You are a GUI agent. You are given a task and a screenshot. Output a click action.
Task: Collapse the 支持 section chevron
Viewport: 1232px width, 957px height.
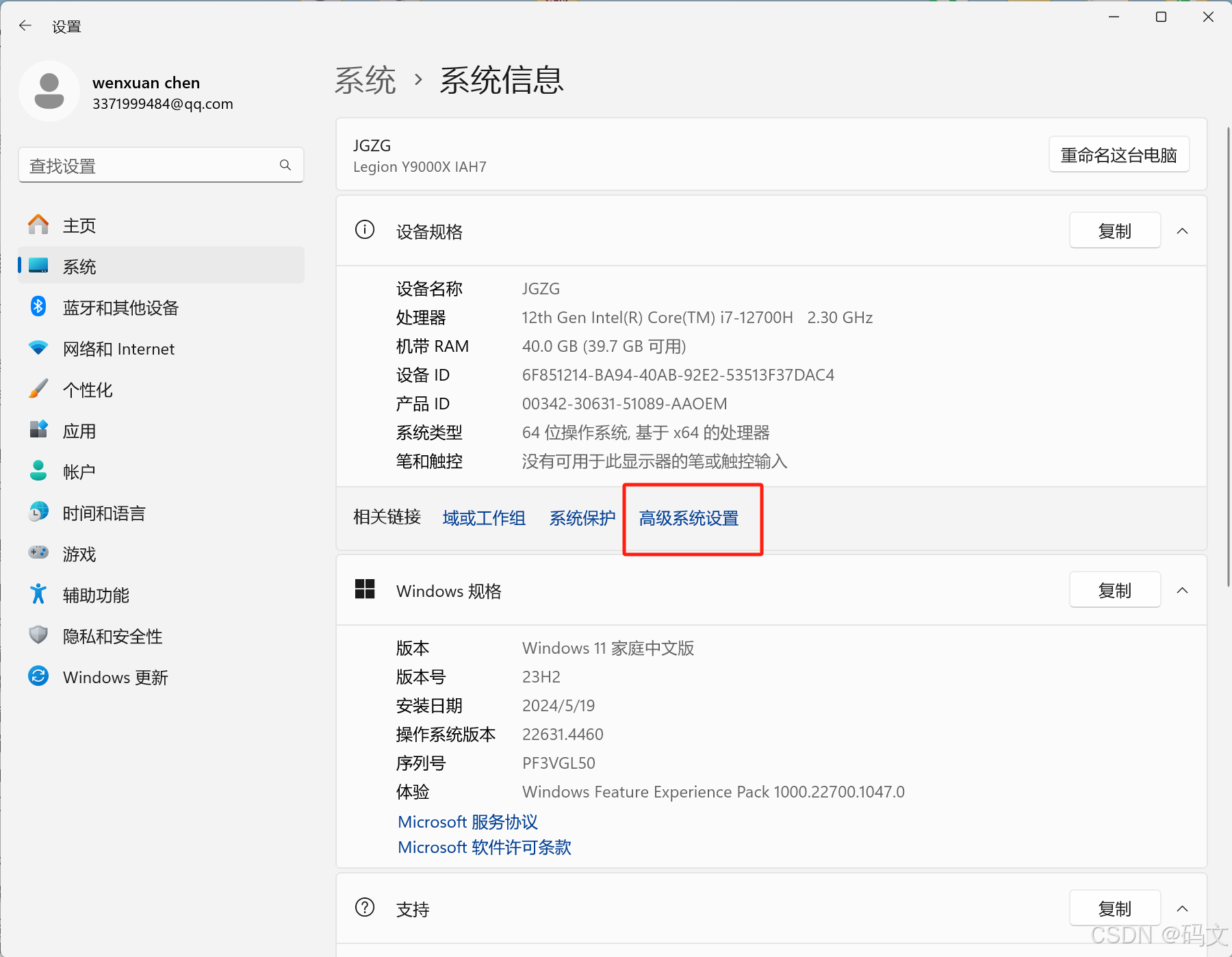tap(1182, 909)
